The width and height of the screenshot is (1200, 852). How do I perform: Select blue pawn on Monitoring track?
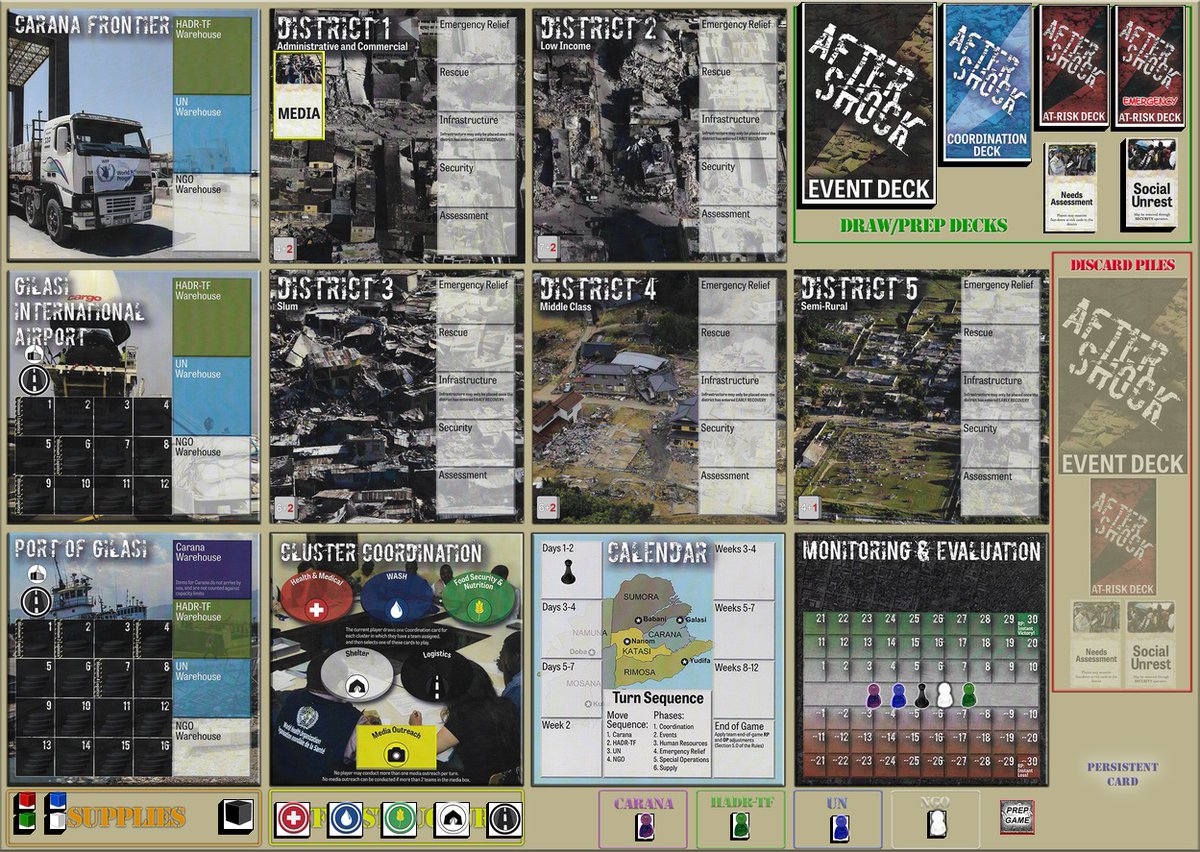(x=897, y=695)
